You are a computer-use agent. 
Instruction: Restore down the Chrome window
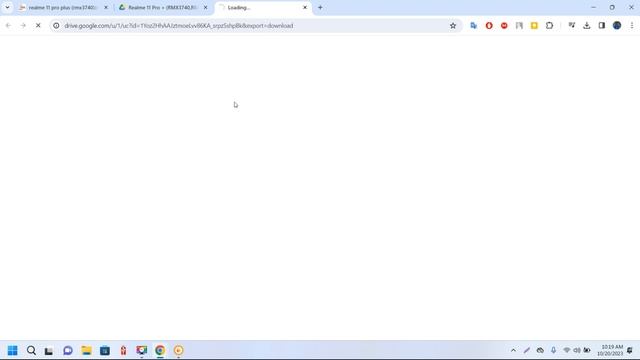click(x=612, y=7)
